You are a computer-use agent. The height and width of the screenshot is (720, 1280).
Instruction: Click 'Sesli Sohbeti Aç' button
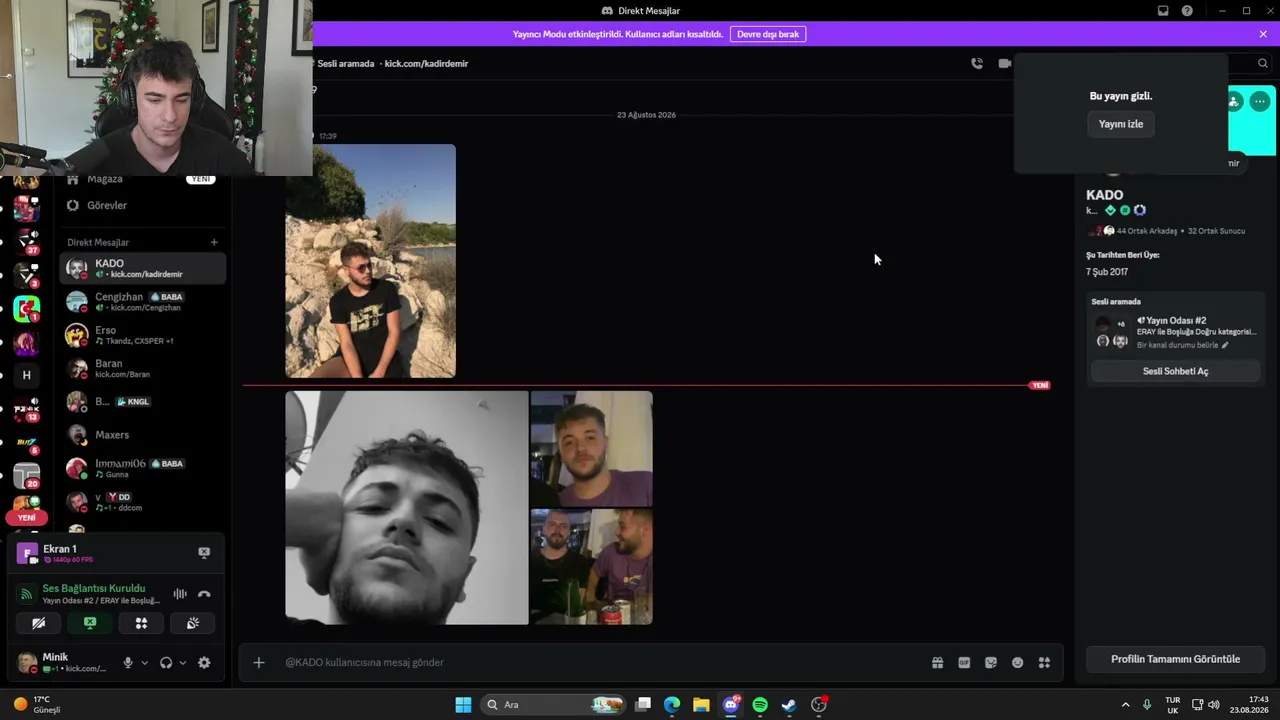(1175, 371)
